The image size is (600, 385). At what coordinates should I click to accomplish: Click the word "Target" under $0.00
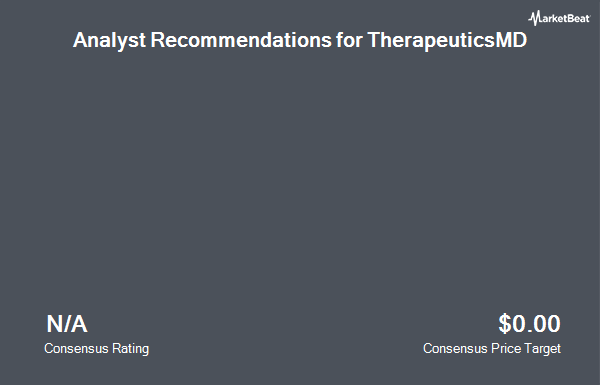(x=542, y=349)
